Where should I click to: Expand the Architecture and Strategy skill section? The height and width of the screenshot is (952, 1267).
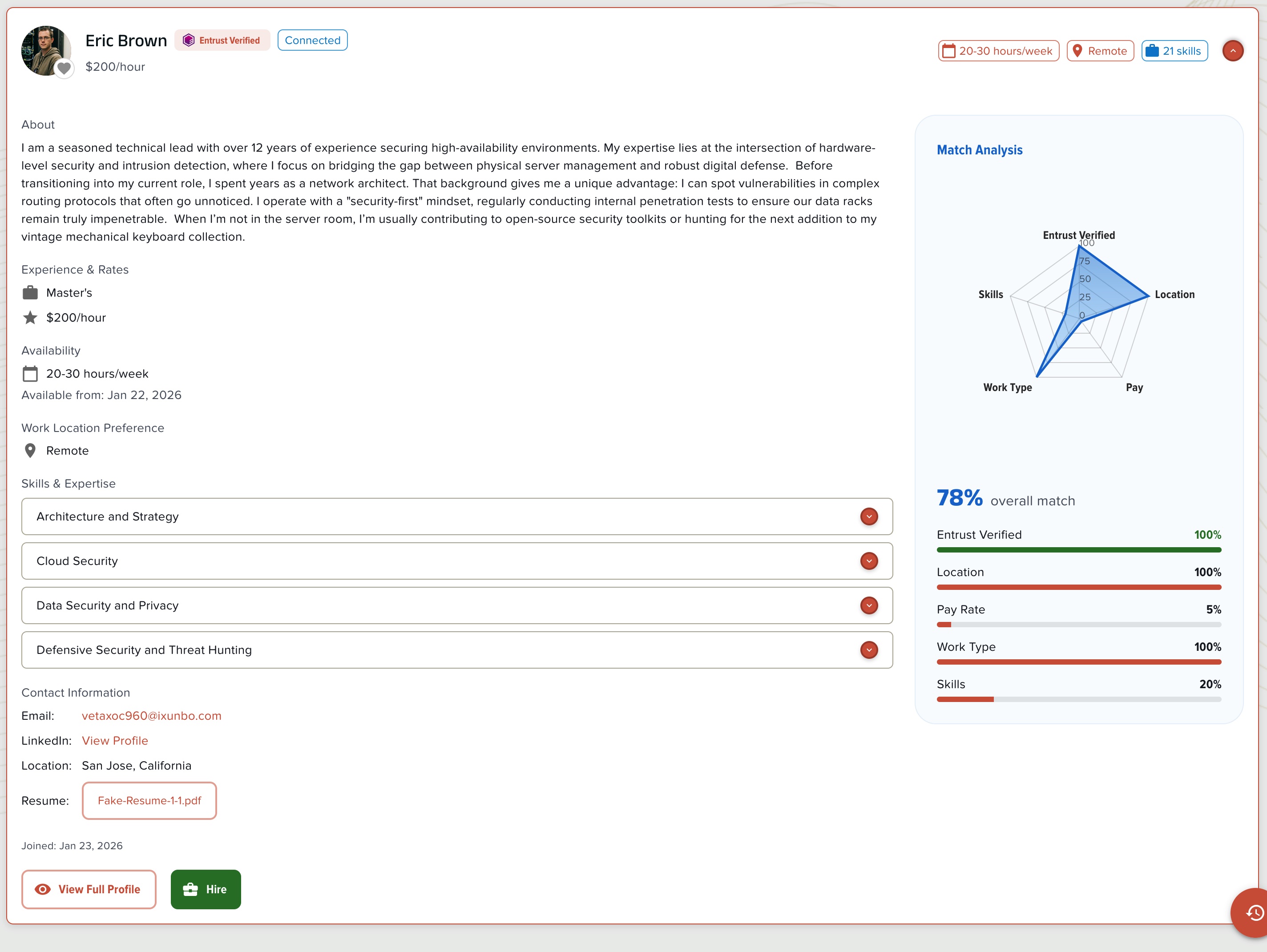(869, 516)
